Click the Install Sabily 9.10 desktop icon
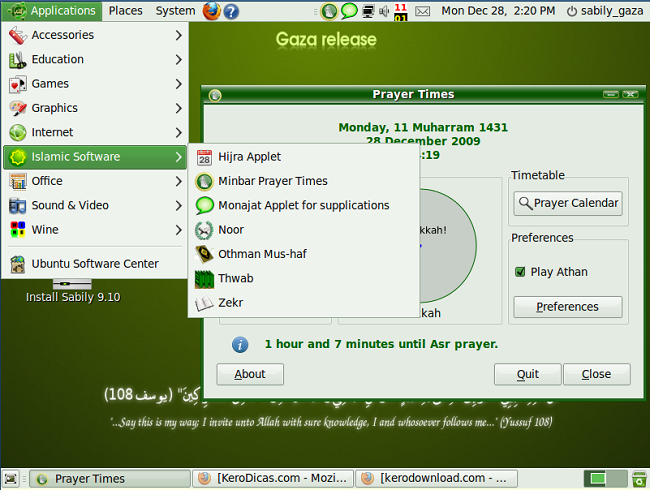The image size is (650, 490). tap(73, 290)
